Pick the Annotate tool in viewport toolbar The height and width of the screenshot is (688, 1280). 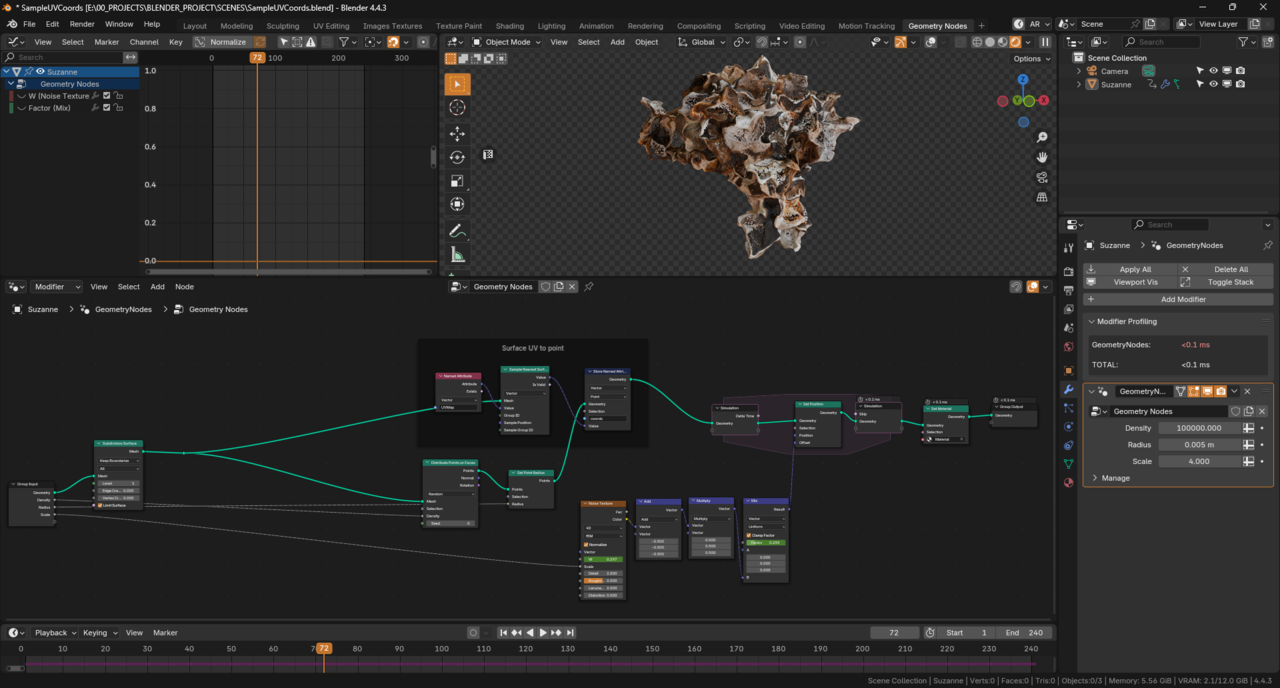coord(457,231)
